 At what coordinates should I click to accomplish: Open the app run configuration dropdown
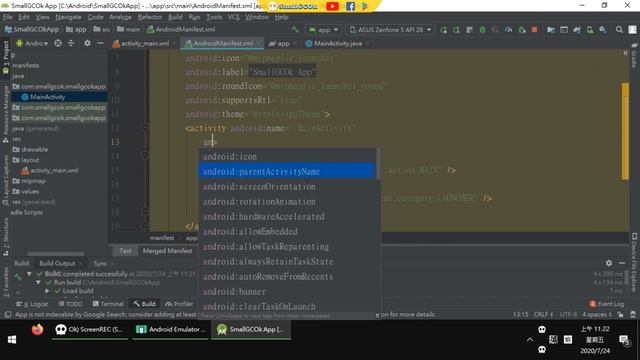pyautogui.click(x=324, y=30)
